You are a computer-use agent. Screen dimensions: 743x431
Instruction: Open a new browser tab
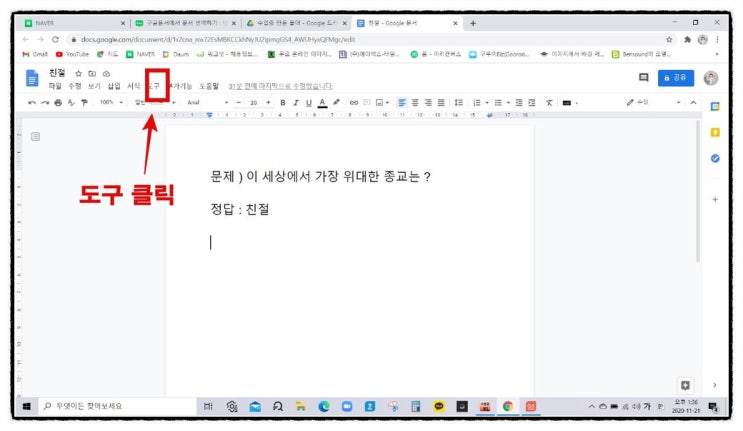pyautogui.click(x=473, y=23)
